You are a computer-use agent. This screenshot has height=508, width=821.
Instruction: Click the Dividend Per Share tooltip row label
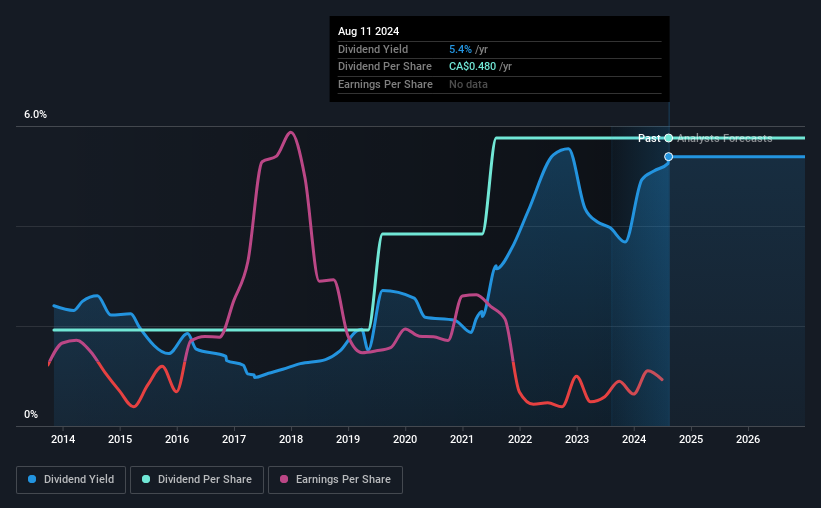[385, 67]
